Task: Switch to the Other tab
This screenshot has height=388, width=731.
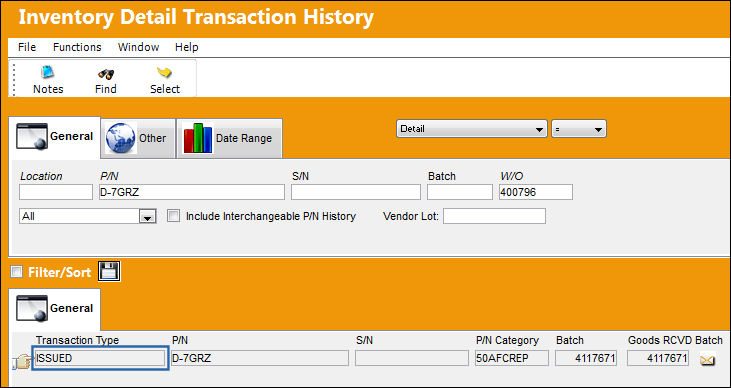Action: point(138,138)
